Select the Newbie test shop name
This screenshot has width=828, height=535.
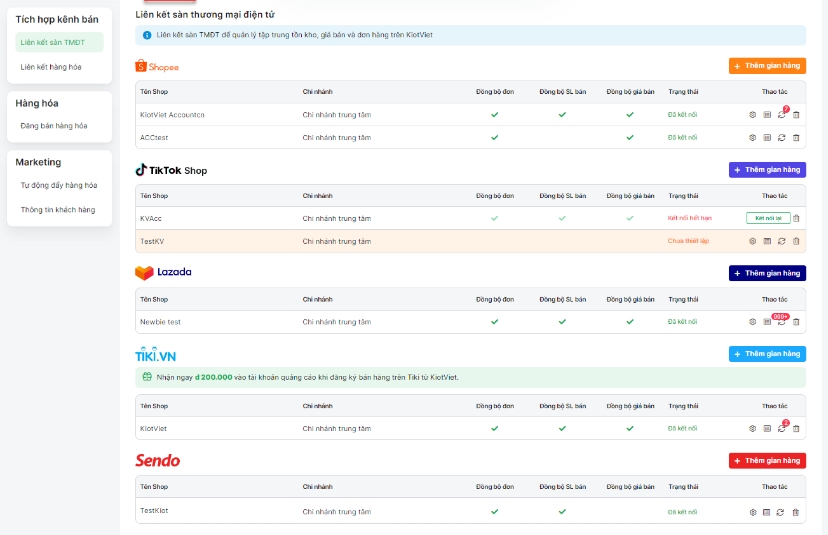pos(160,322)
